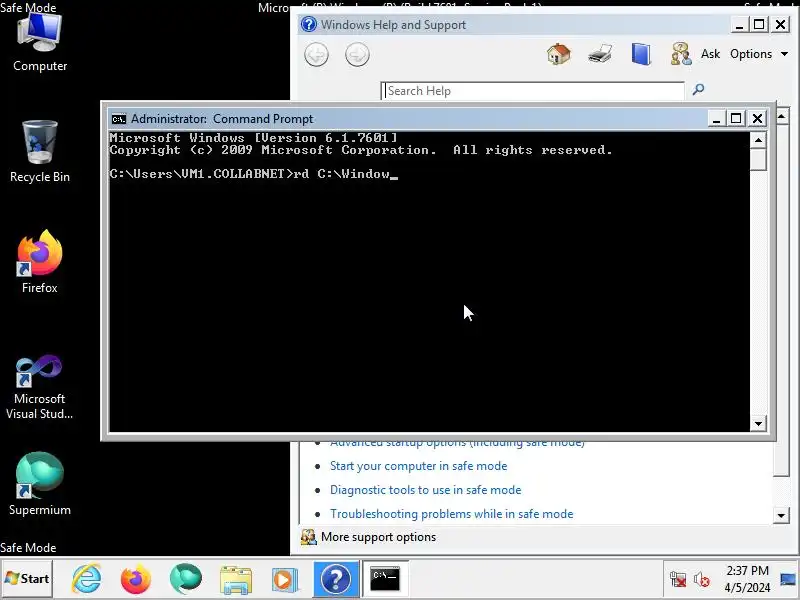The image size is (800, 600).
Task: Maximize the Command Prompt window
Action: (736, 119)
